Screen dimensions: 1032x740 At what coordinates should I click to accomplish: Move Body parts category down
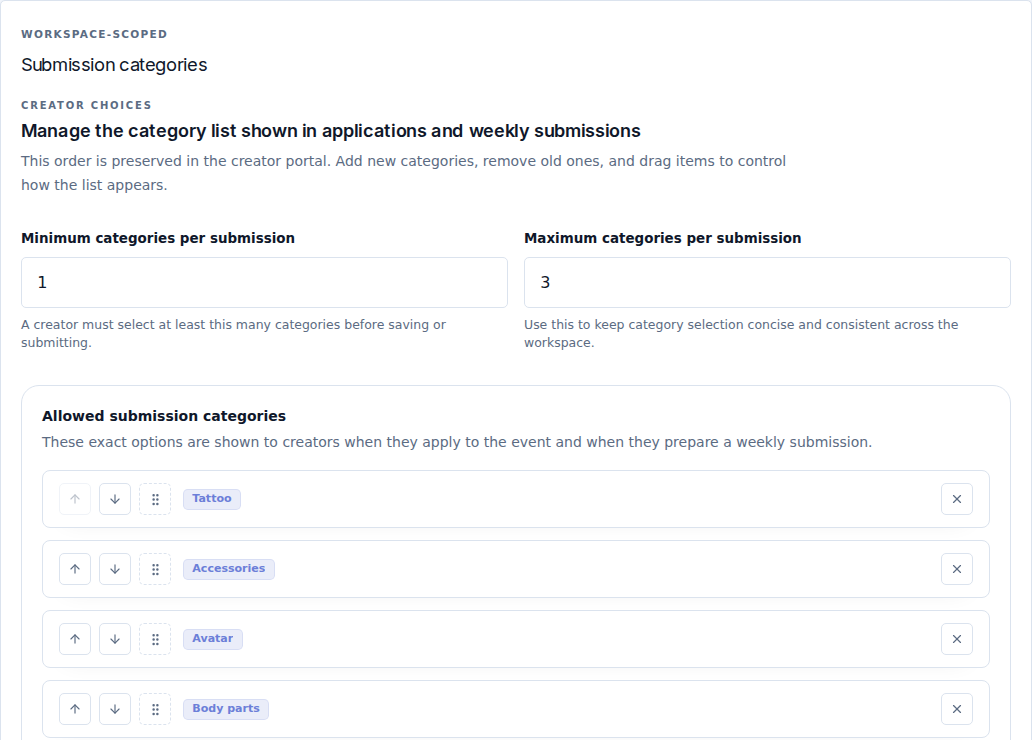click(115, 709)
